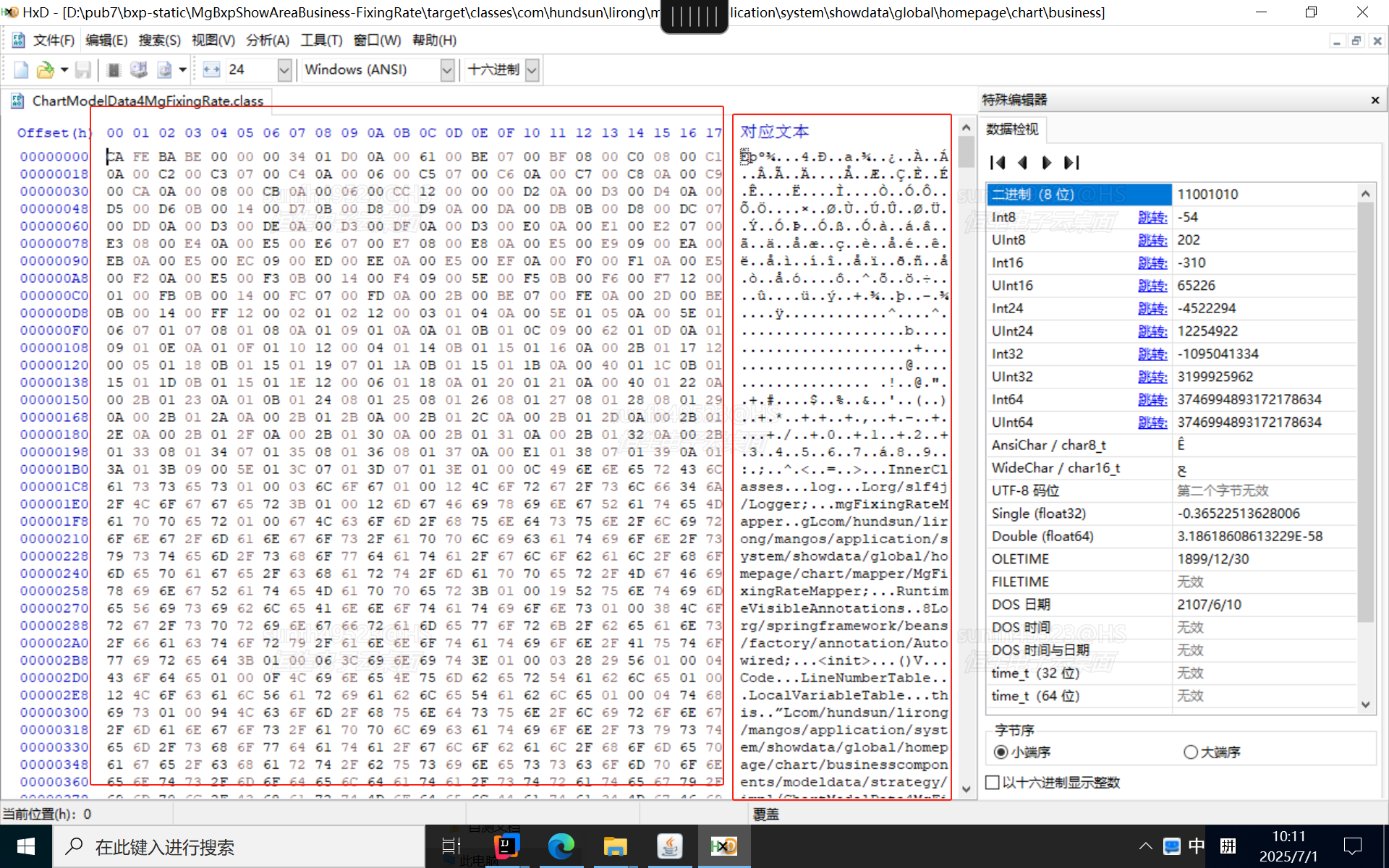Open the 工具(T) menu
The image size is (1389, 868).
[x=321, y=41]
